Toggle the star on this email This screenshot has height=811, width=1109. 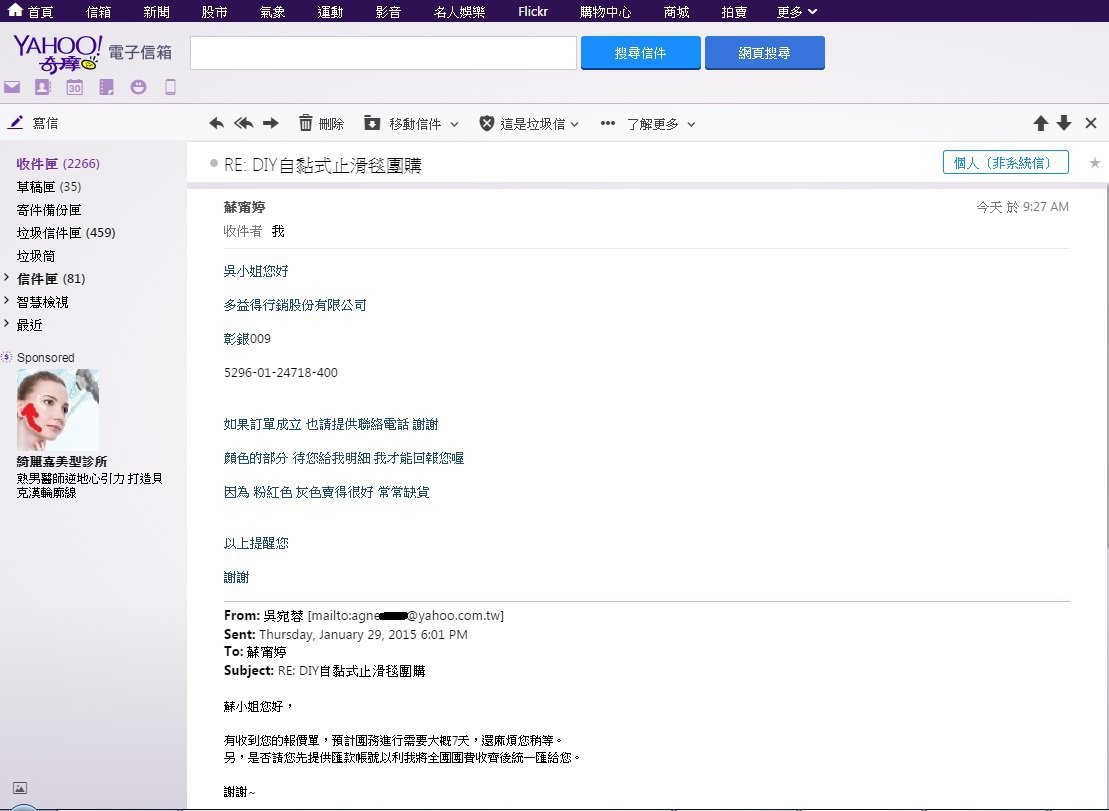pyautogui.click(x=1094, y=163)
